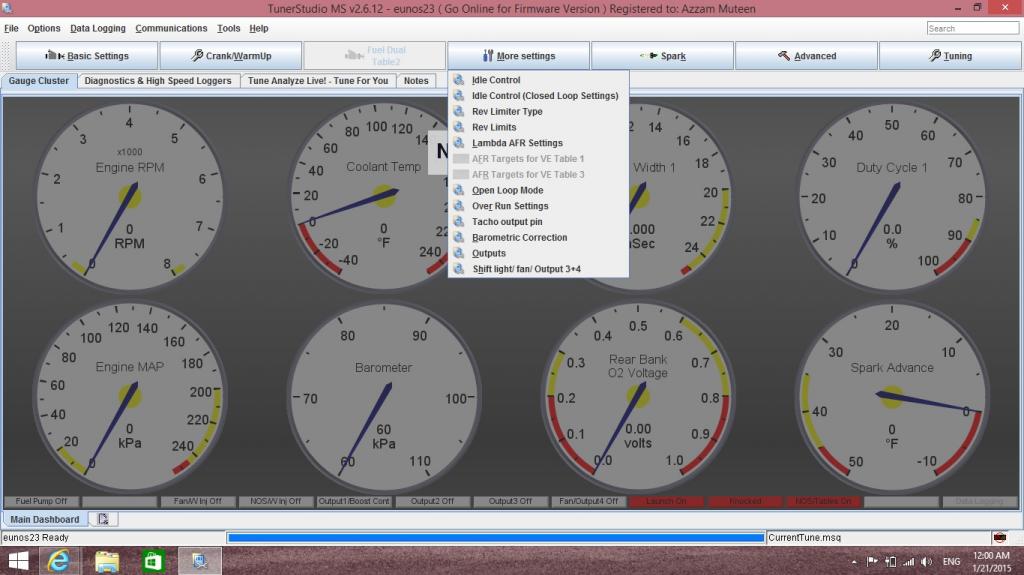Click the new dashboard icon beside Main Dashboard

coord(103,519)
